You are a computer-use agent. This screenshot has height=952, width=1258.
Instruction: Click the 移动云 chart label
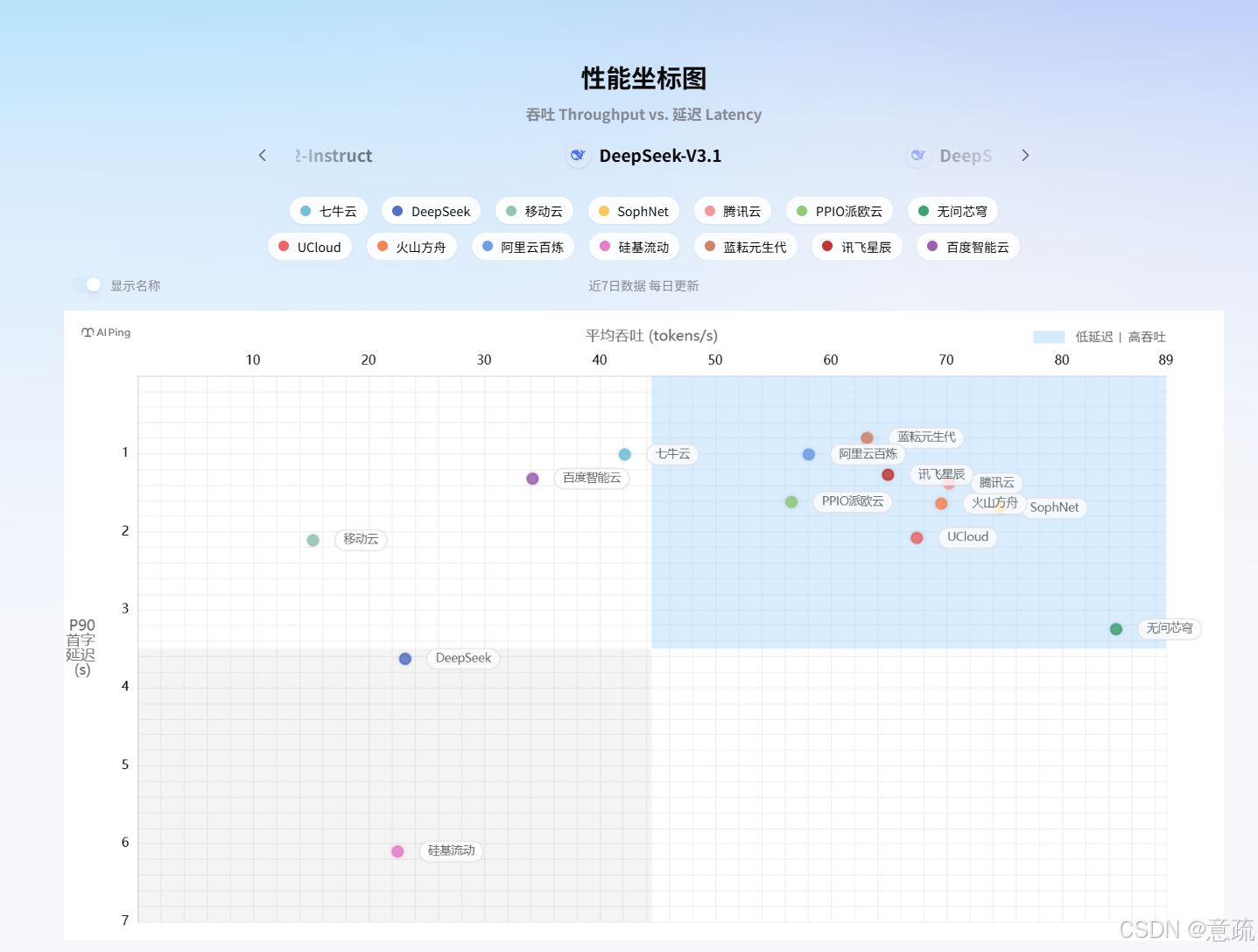pos(361,539)
